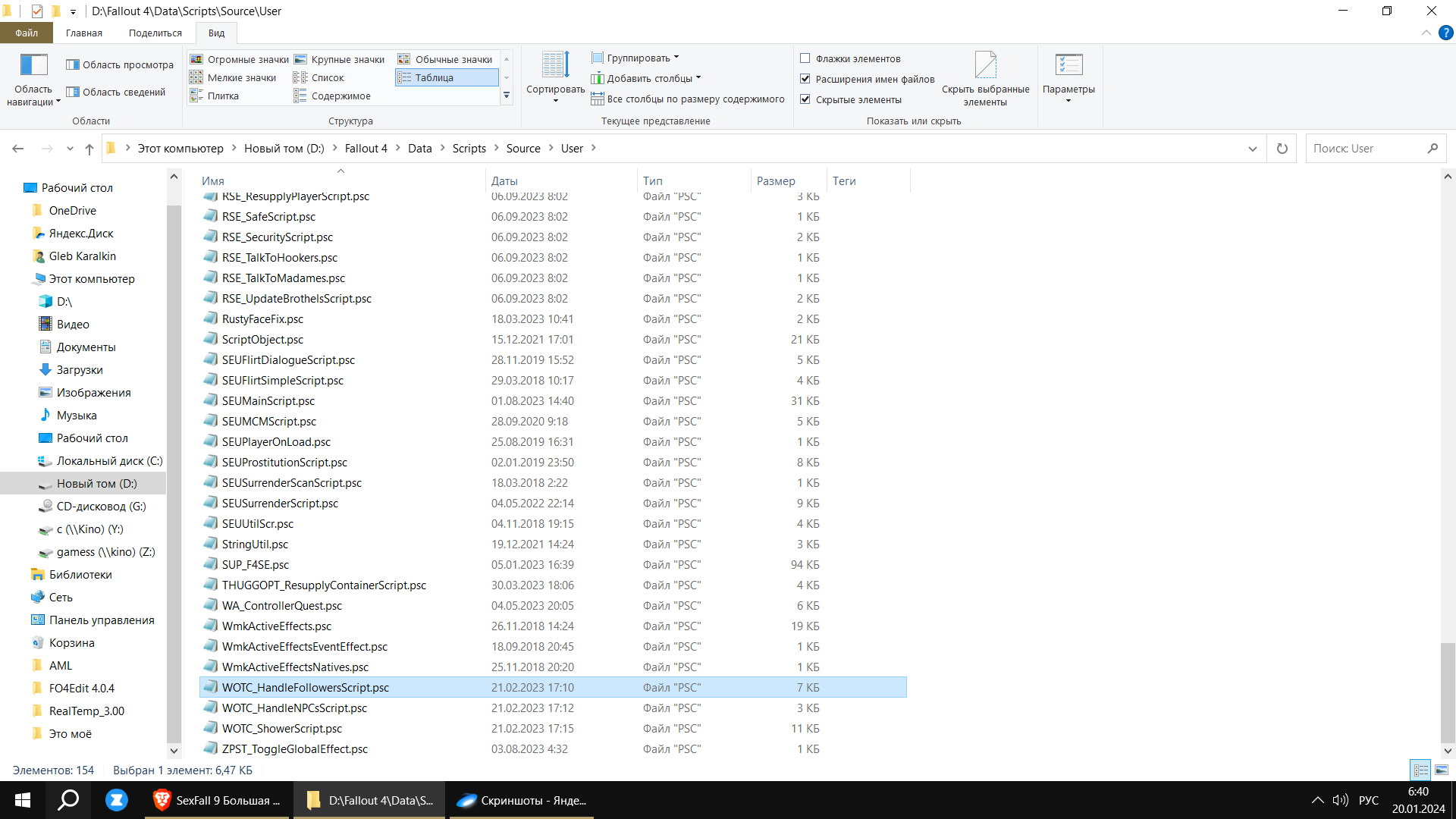Toggle the Hidden items (Скрытые элементы) checkbox
The width and height of the screenshot is (1456, 819).
[x=805, y=99]
